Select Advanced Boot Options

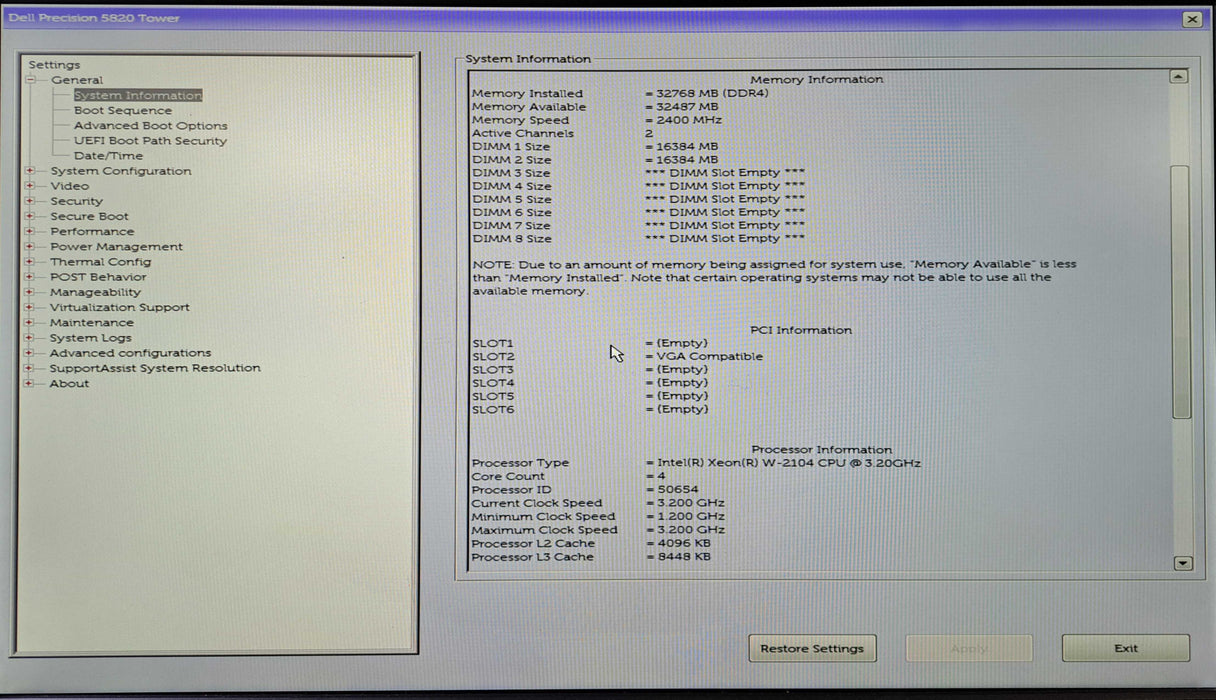click(x=150, y=125)
